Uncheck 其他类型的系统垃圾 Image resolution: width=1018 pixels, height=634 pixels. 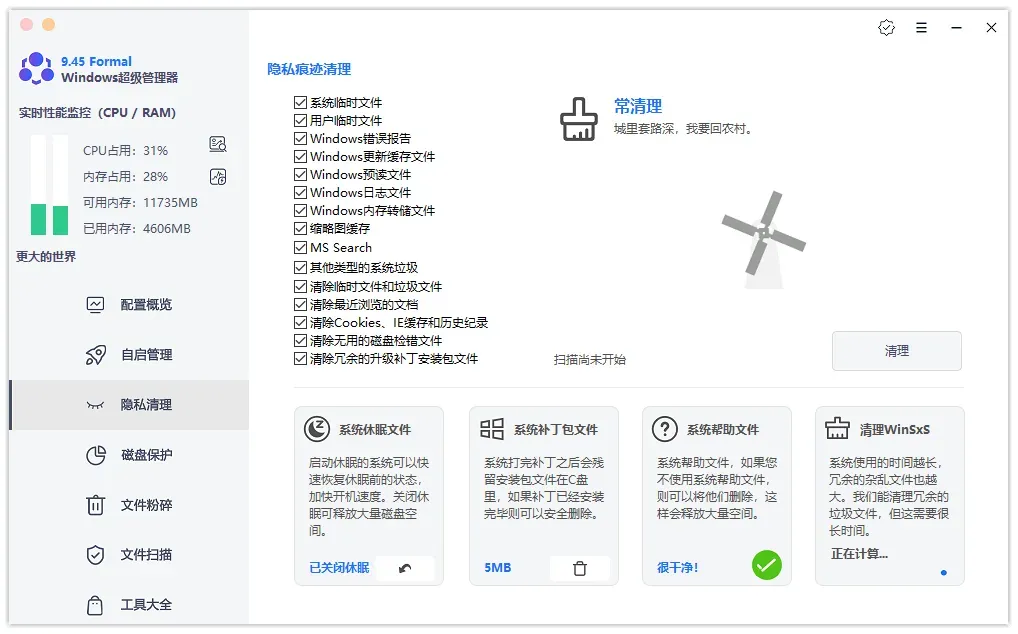pos(300,267)
